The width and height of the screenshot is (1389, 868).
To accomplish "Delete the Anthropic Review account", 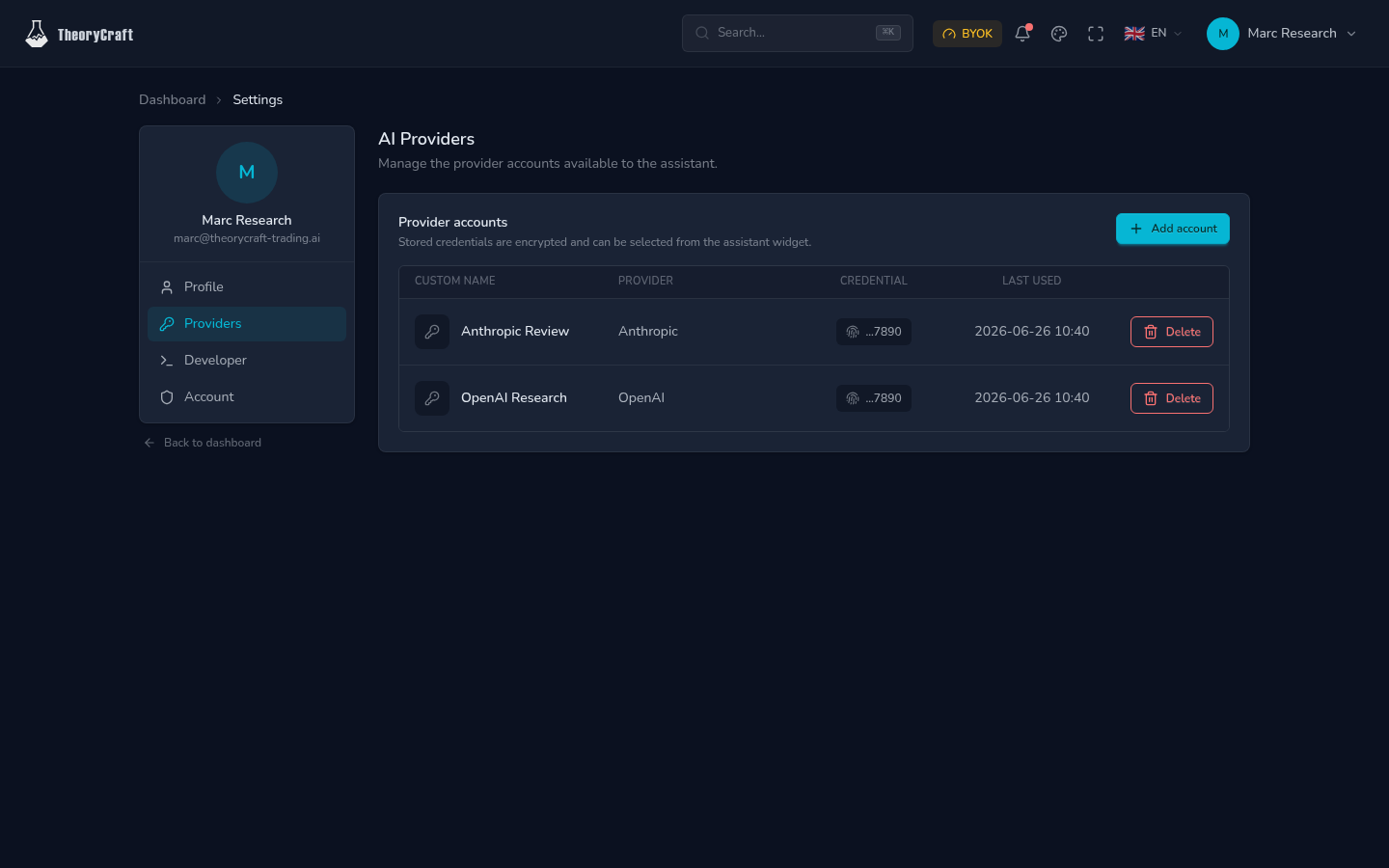I will tap(1172, 332).
